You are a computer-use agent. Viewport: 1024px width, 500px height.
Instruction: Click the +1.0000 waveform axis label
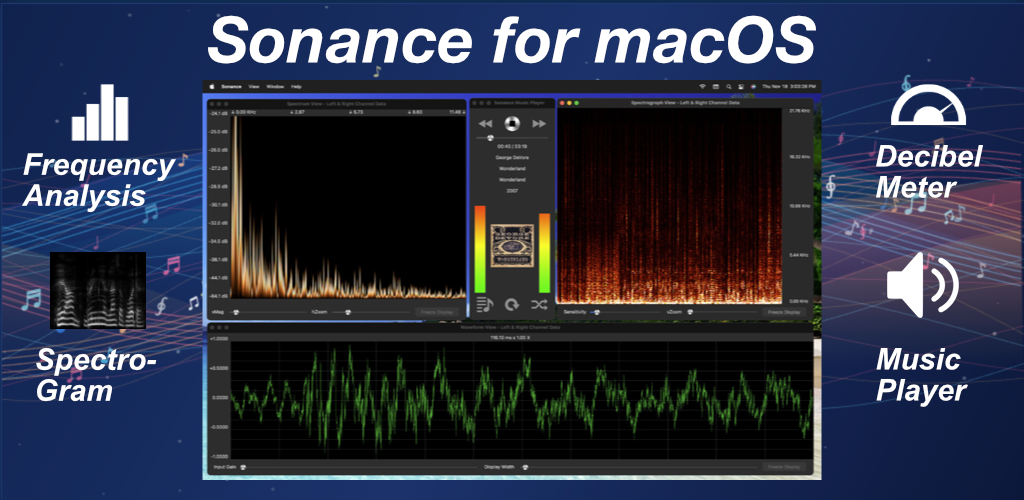[219, 339]
